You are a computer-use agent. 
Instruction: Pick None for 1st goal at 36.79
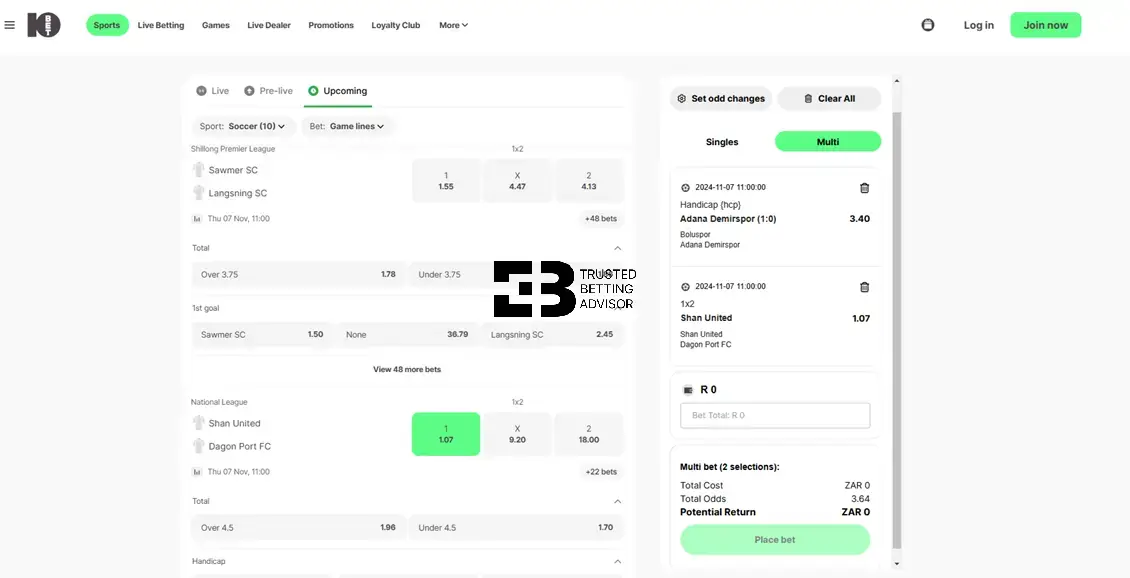[407, 334]
